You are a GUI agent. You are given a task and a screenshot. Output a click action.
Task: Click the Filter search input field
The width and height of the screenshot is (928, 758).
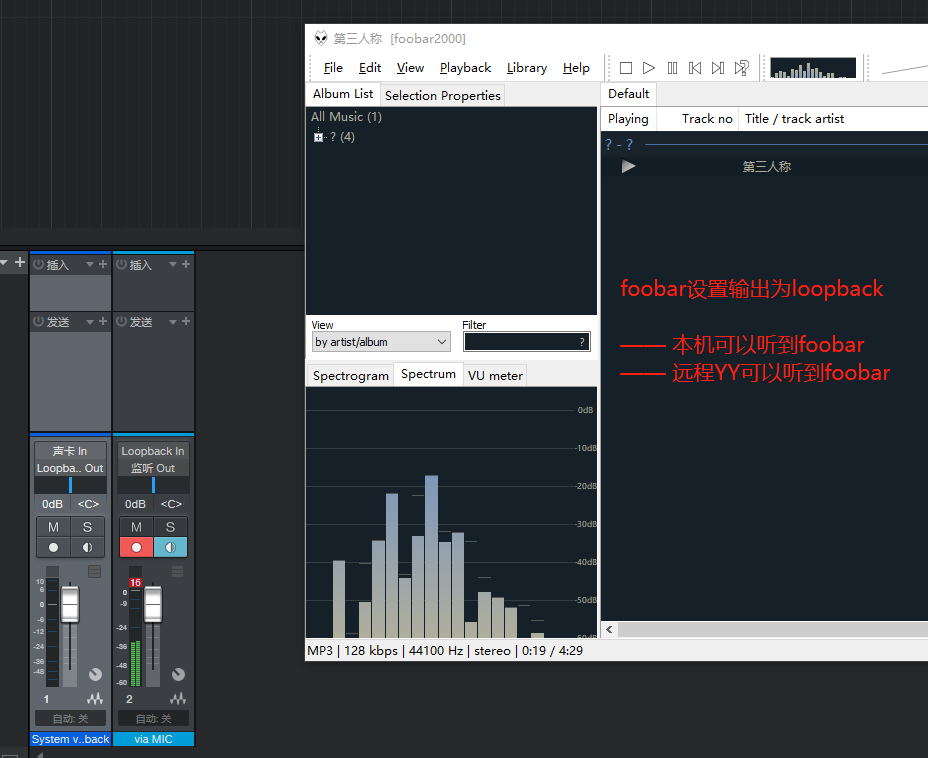click(520, 342)
